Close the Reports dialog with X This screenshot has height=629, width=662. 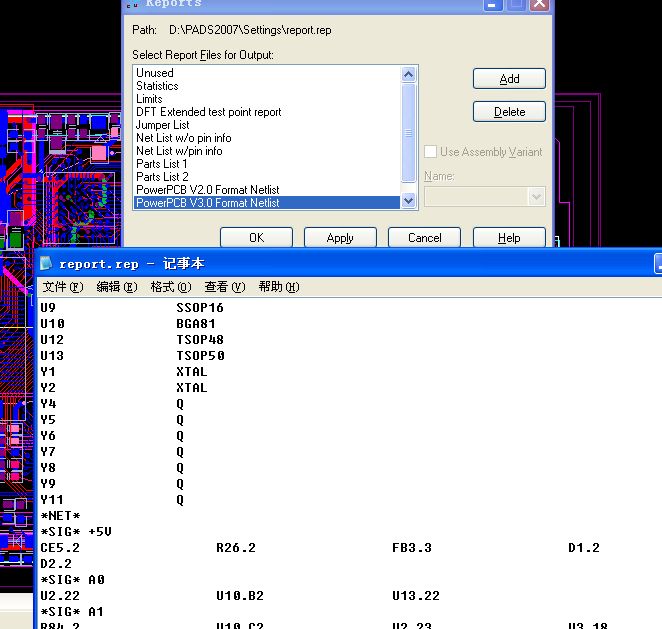(540, 5)
